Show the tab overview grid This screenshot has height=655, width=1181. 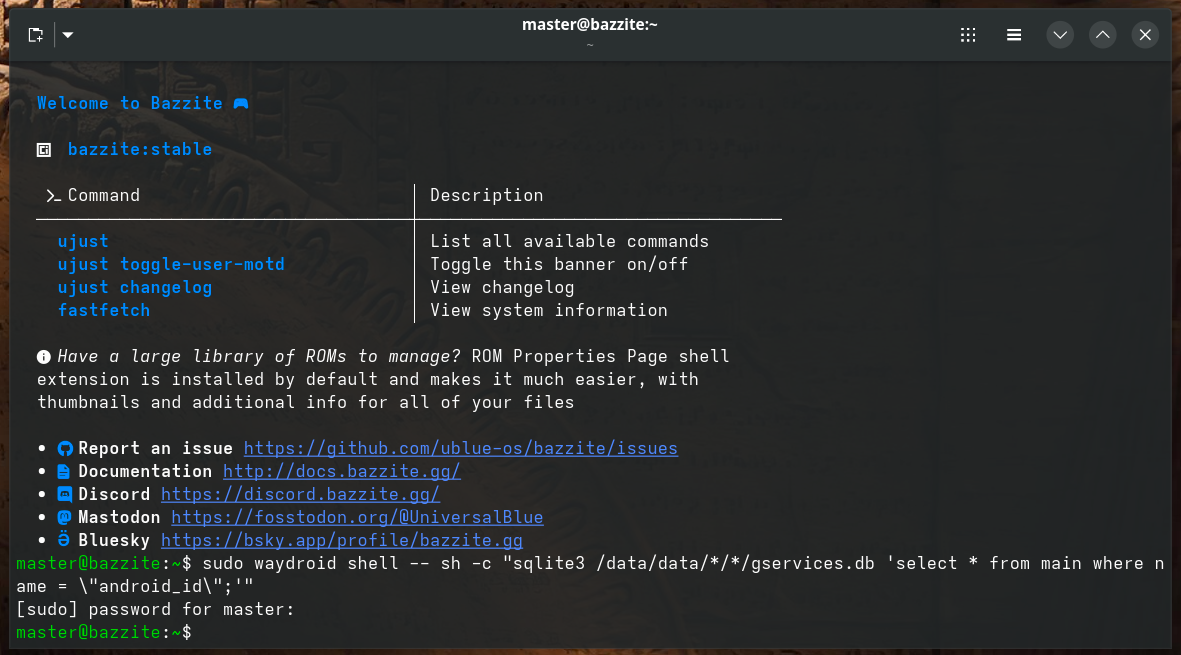pyautogui.click(x=968, y=35)
